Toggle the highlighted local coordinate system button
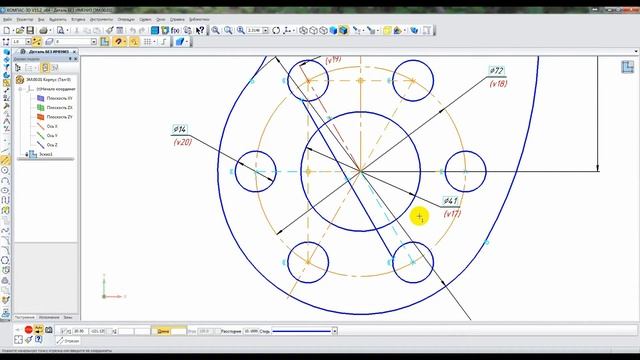The height and width of the screenshot is (360, 640). click(37, 42)
